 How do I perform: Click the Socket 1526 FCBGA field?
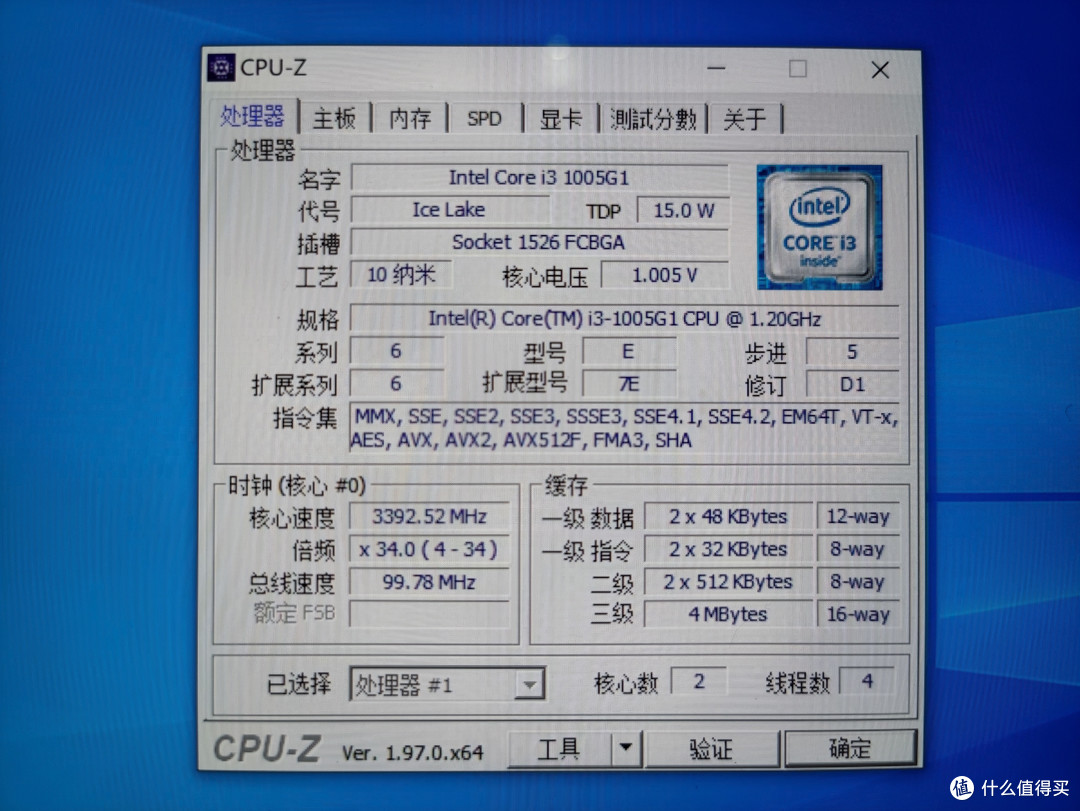[x=539, y=242]
